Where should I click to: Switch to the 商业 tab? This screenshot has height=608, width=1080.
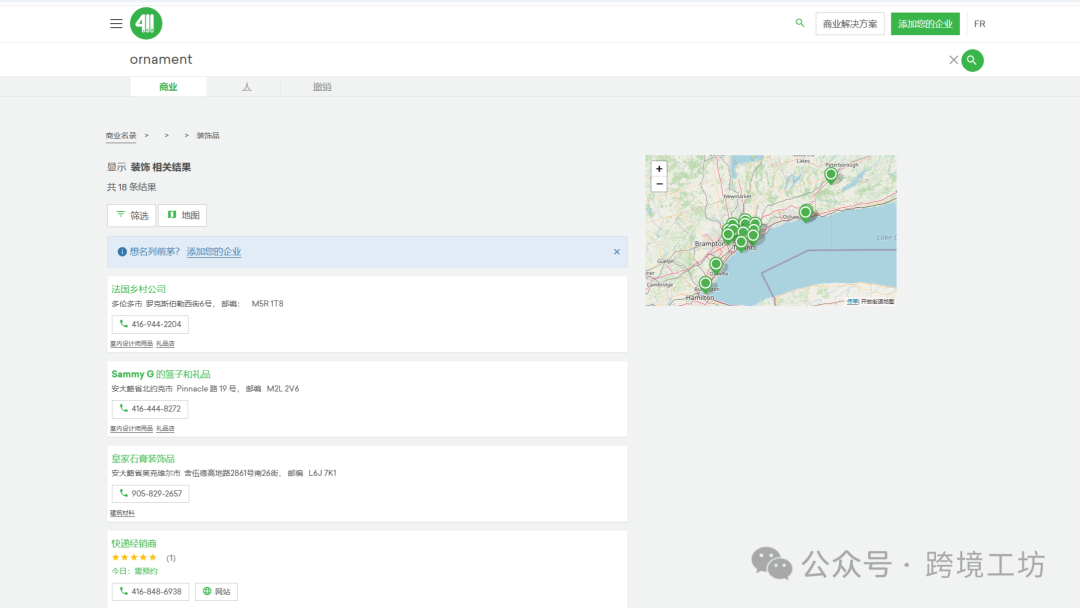(x=168, y=87)
